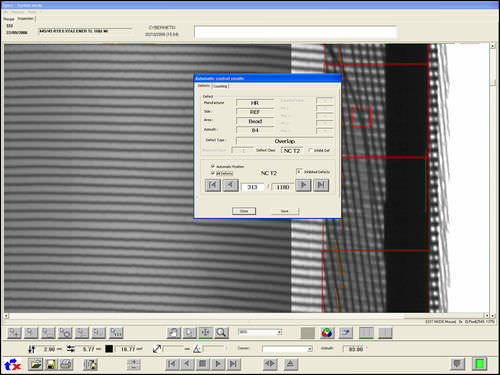Select the Defects tab in dialog

204,86
